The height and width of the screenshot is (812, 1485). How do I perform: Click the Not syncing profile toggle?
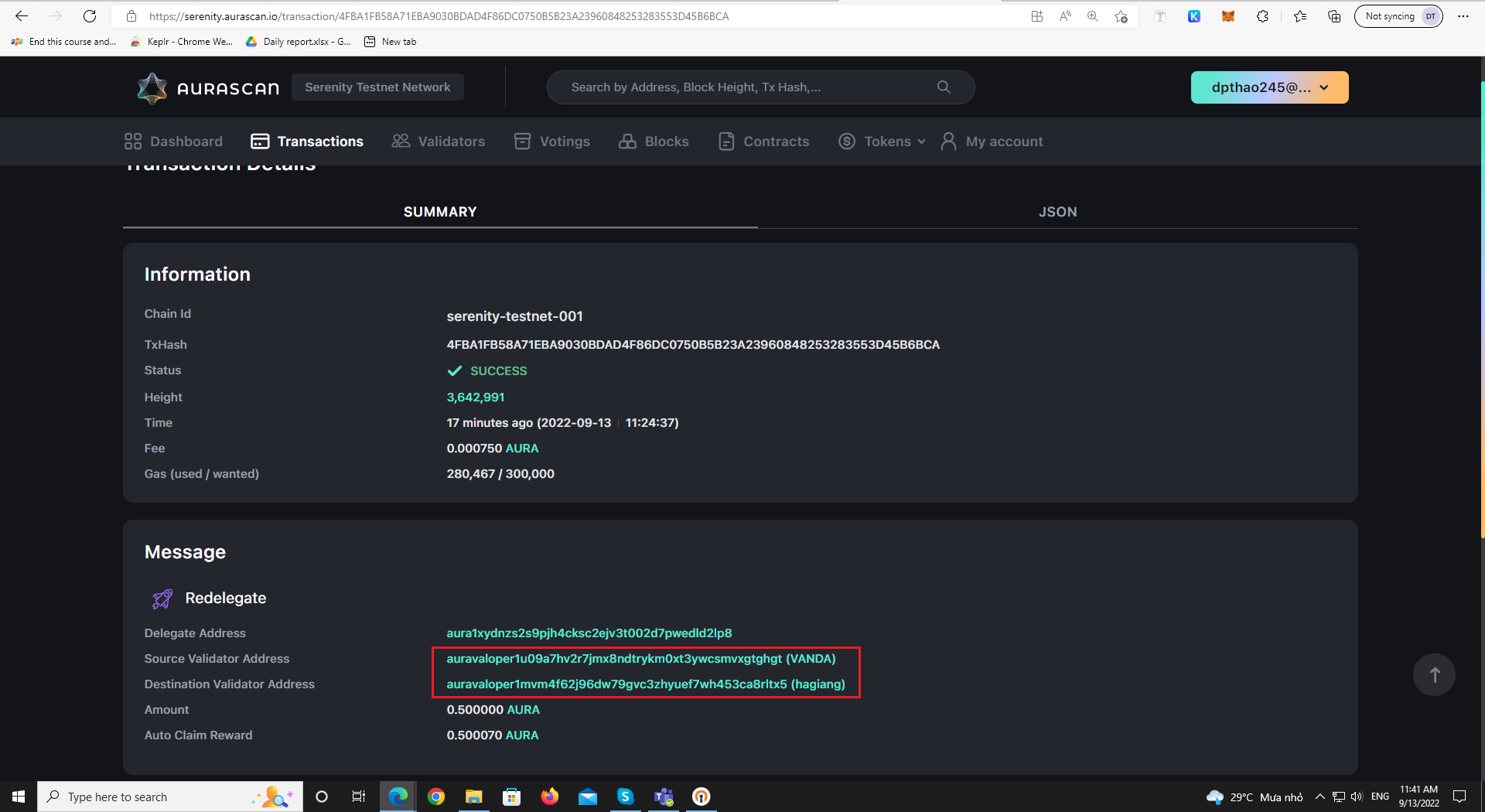(x=1398, y=15)
